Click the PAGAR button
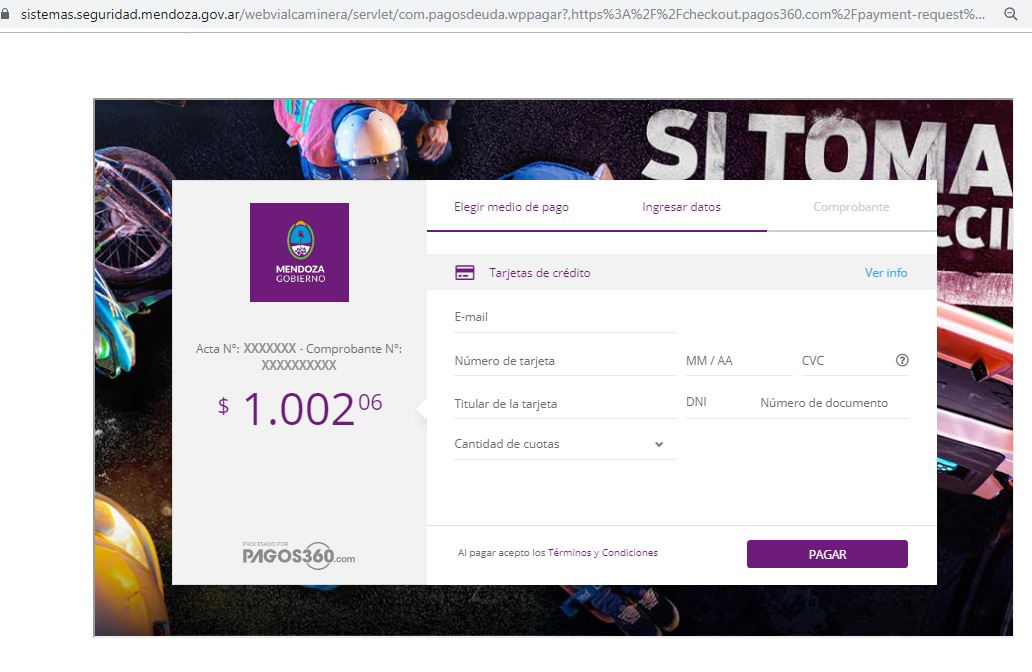Viewport: 1032px width, 672px height. pos(827,554)
